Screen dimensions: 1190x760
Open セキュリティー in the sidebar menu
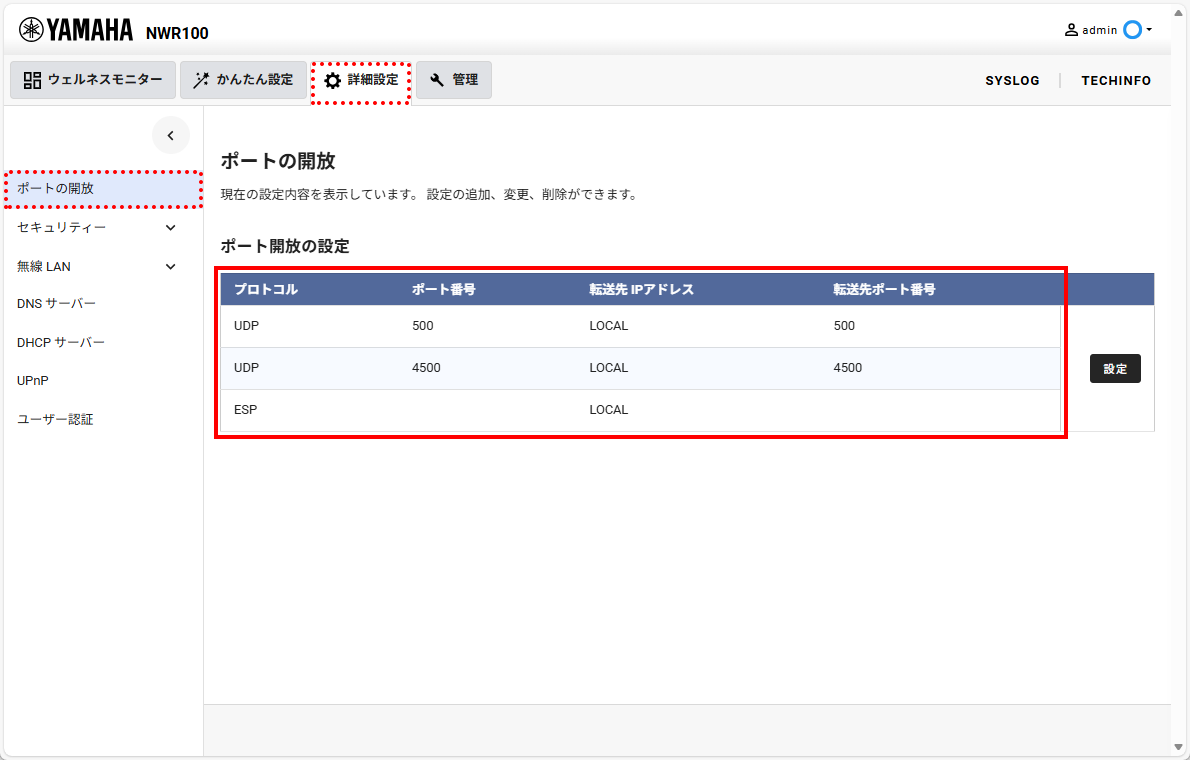point(61,228)
